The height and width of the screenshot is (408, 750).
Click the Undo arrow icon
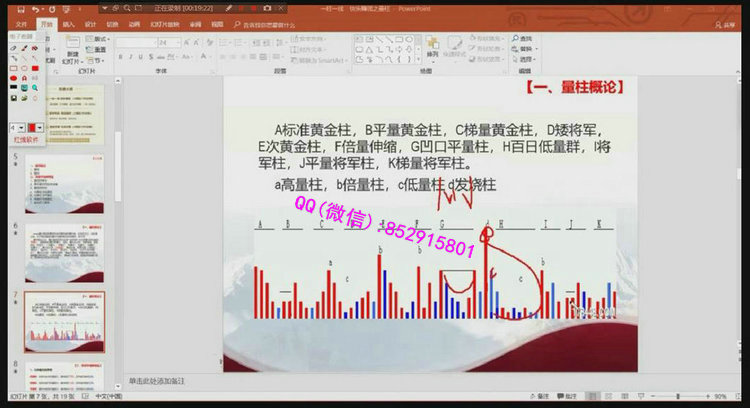pyautogui.click(x=36, y=9)
